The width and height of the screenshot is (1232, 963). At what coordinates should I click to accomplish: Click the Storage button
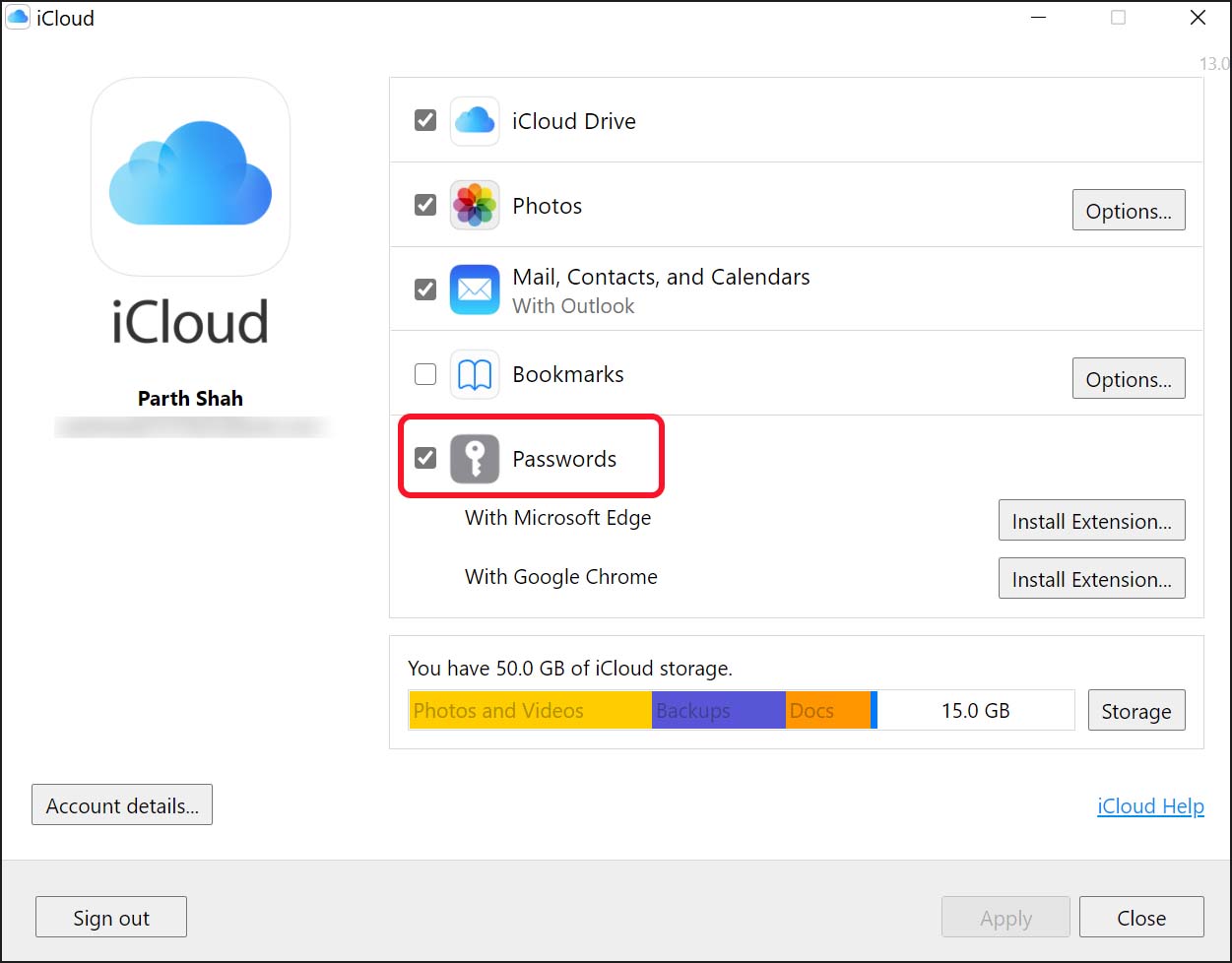tap(1135, 711)
